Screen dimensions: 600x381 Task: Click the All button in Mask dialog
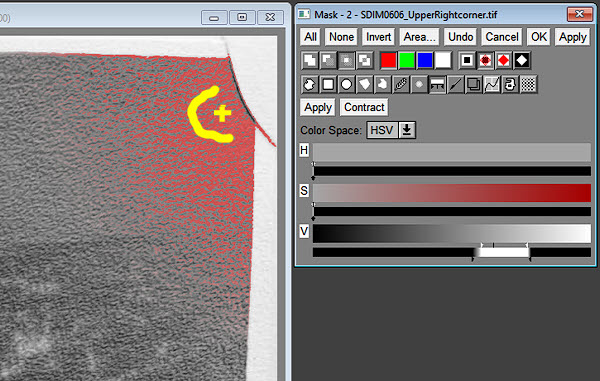click(x=311, y=37)
